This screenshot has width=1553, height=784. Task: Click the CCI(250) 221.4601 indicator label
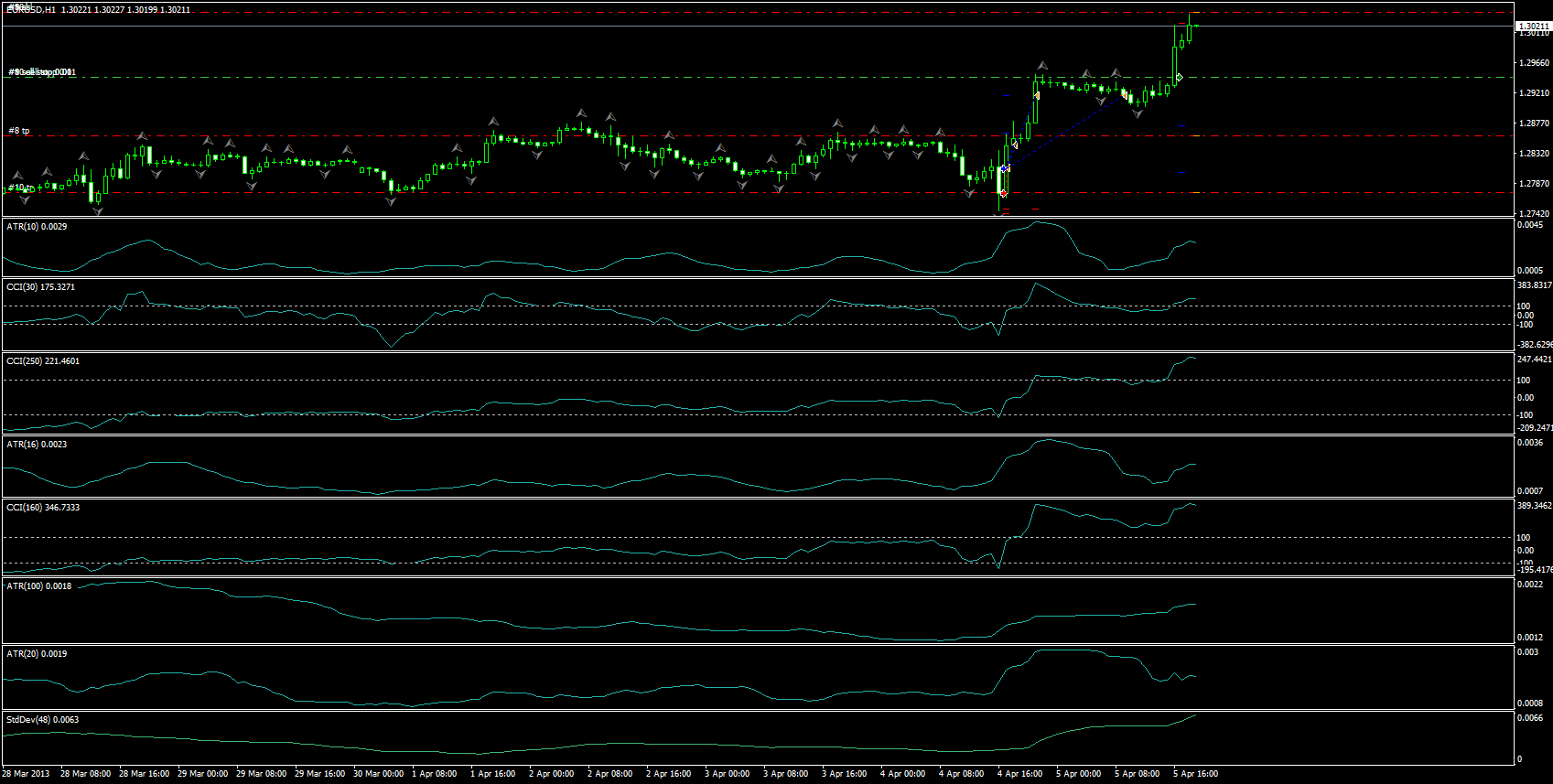click(x=43, y=360)
